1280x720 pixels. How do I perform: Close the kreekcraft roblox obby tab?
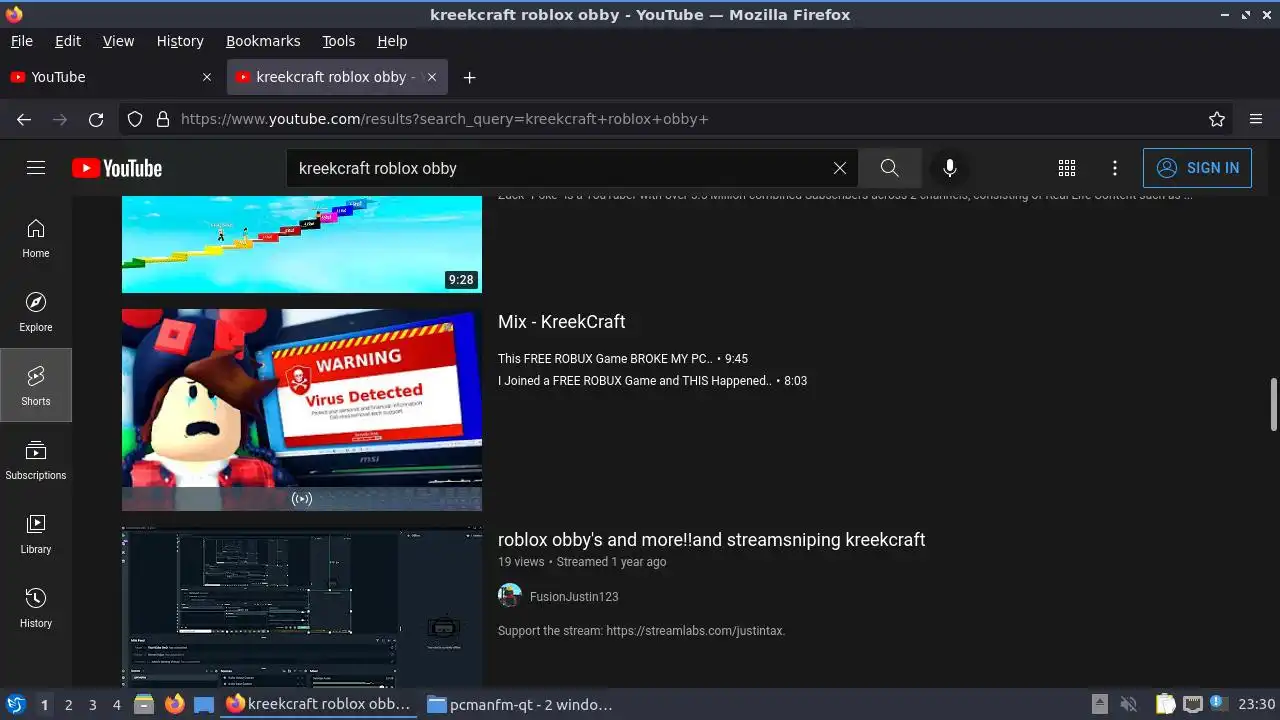coord(432,77)
